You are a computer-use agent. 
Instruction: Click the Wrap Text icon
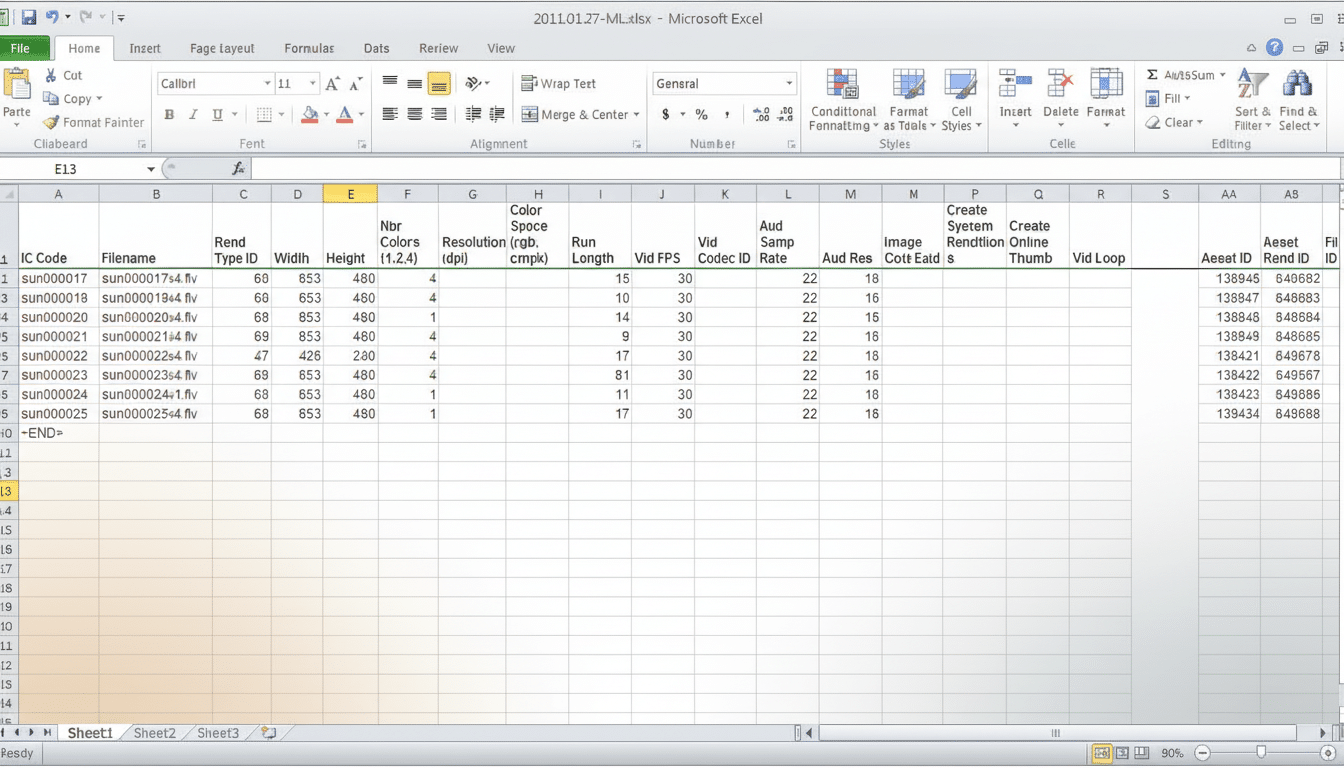[x=560, y=83]
